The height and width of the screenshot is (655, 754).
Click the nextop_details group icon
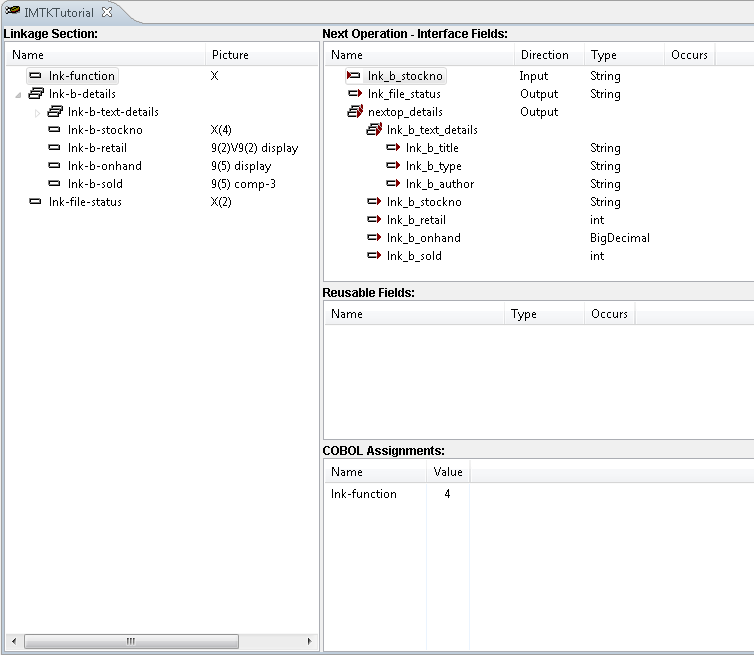click(355, 112)
